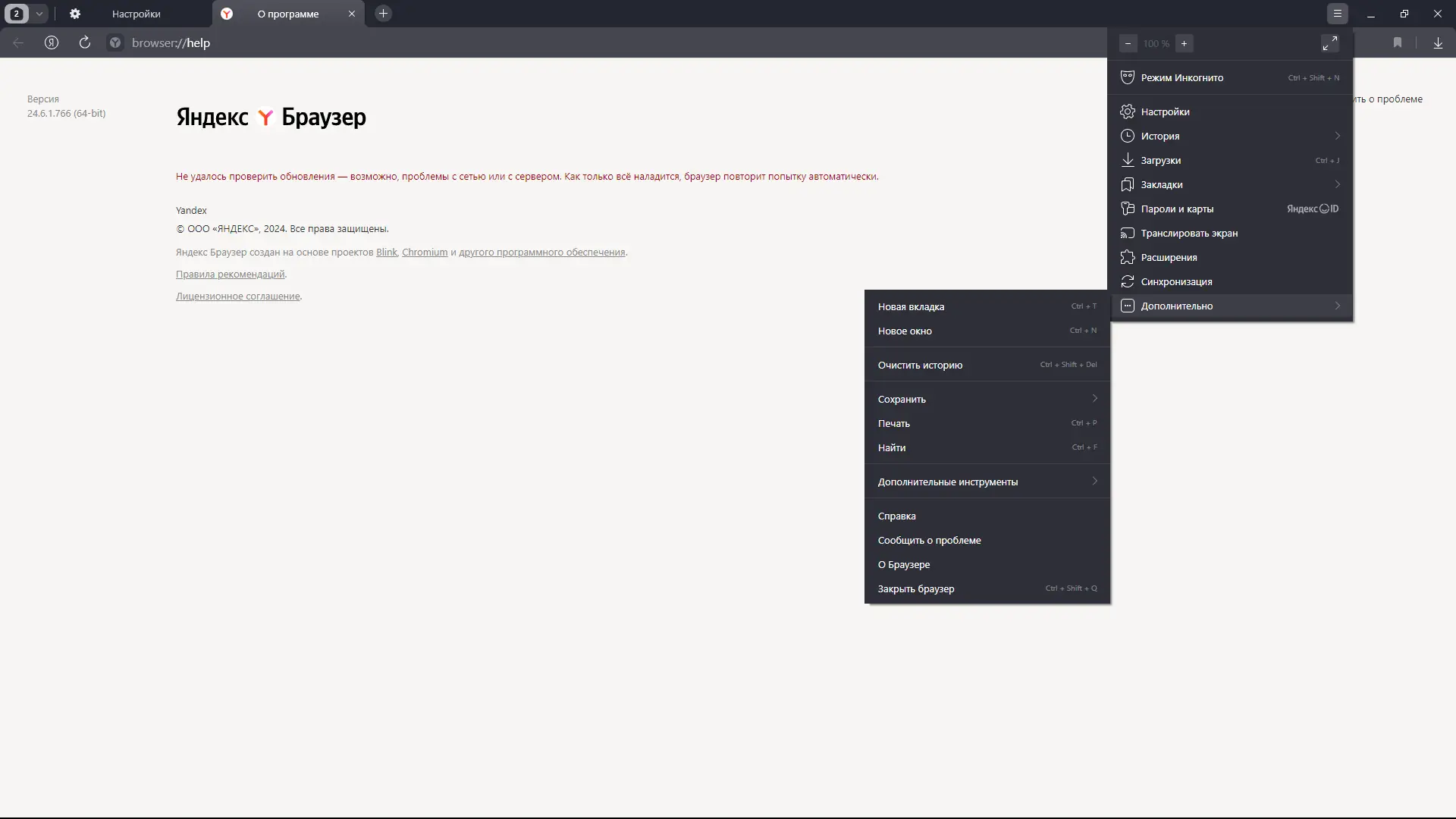Switch to Настройки tab
The image size is (1456, 819).
click(136, 14)
